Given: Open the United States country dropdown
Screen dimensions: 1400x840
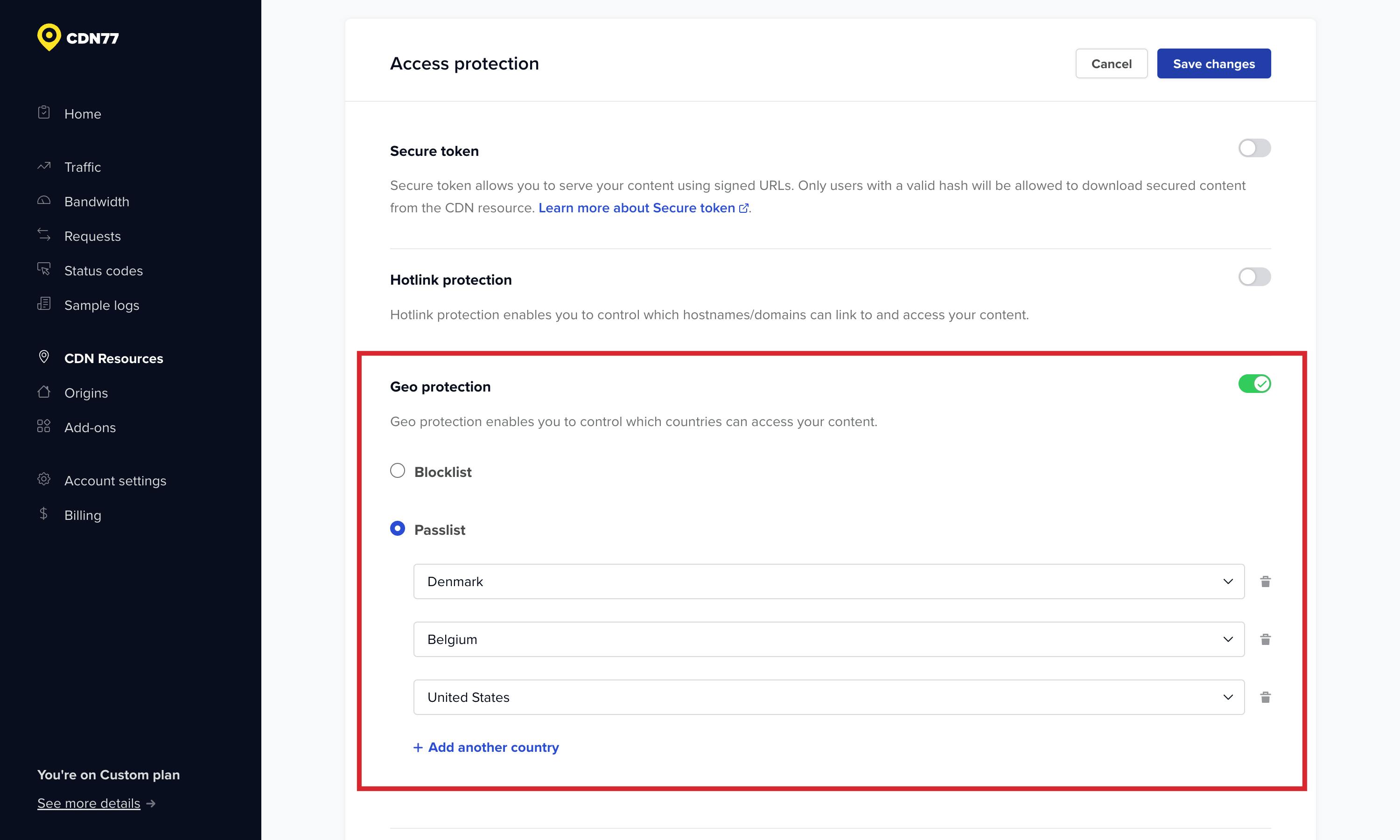Looking at the screenshot, I should click(828, 697).
